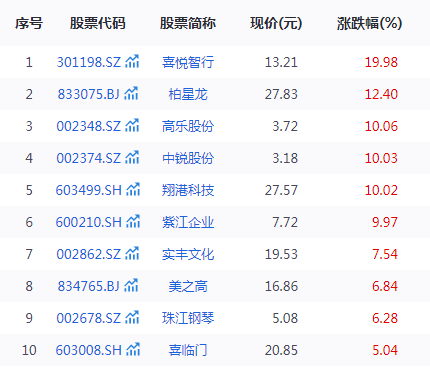Open chart icon beside 603008.SH
This screenshot has width=430, height=370.
(x=133, y=349)
